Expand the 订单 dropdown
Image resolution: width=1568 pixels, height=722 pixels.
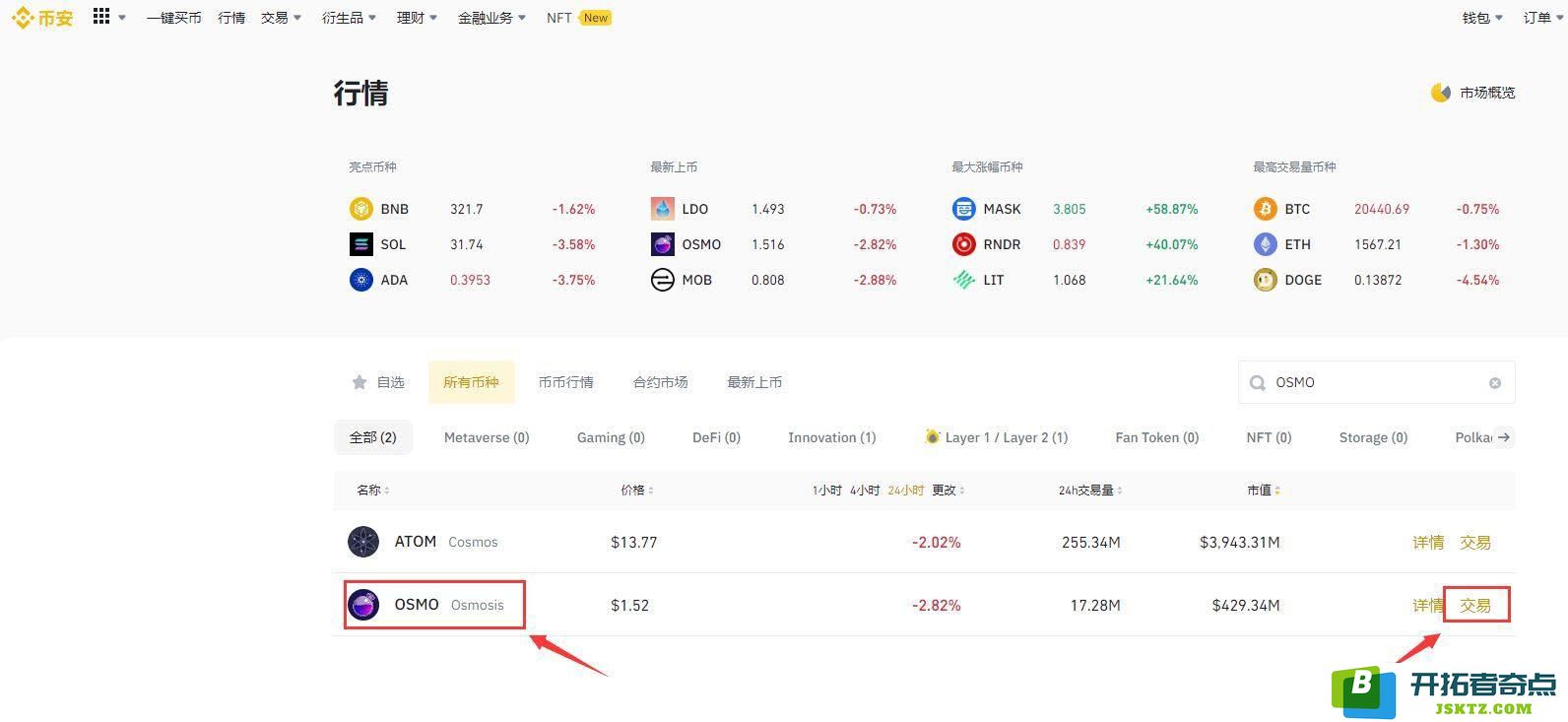1542,18
